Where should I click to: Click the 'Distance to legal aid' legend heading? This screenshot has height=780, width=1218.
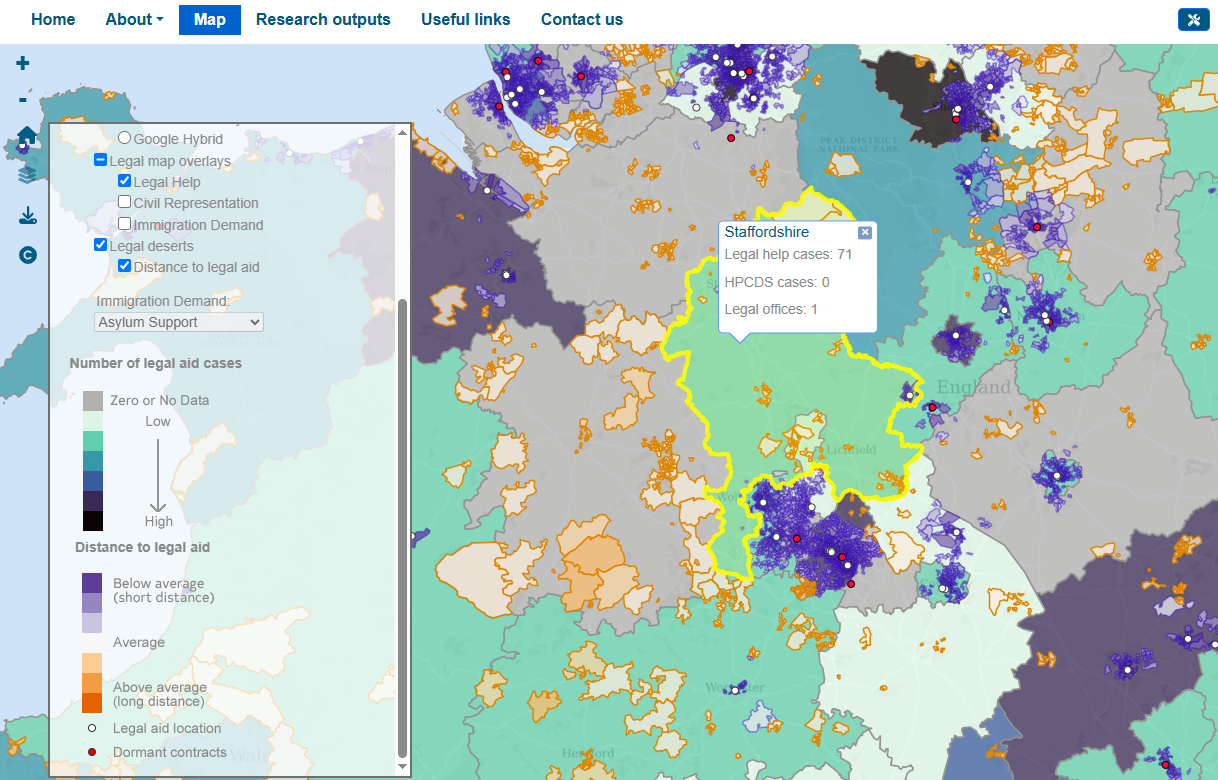coord(142,547)
